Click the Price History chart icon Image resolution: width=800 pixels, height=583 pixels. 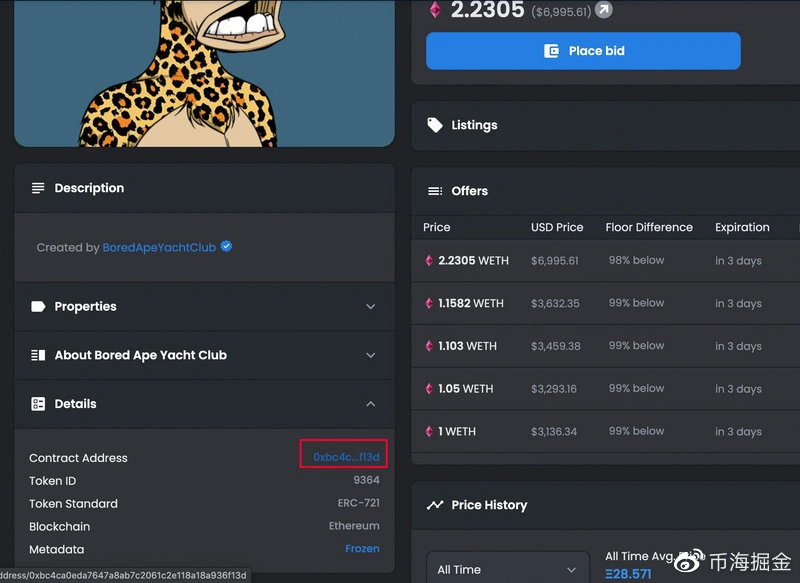435,505
